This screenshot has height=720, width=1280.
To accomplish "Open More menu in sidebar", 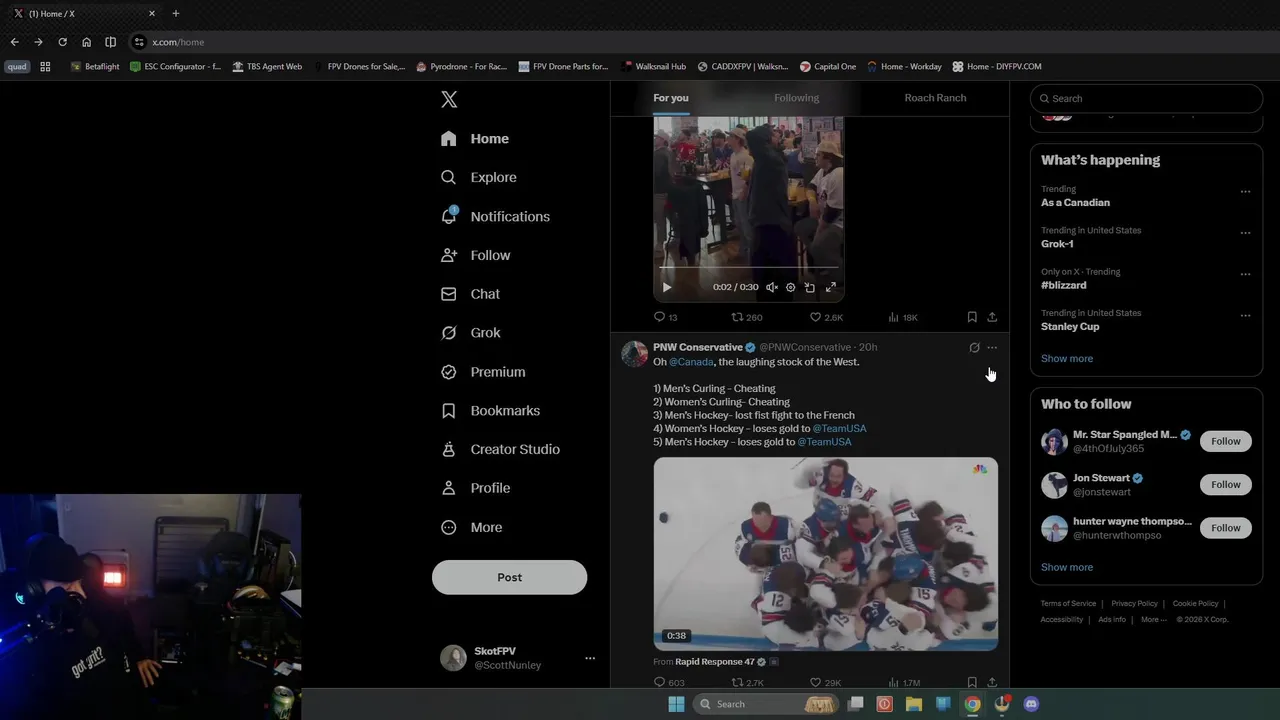I will pyautogui.click(x=472, y=527).
